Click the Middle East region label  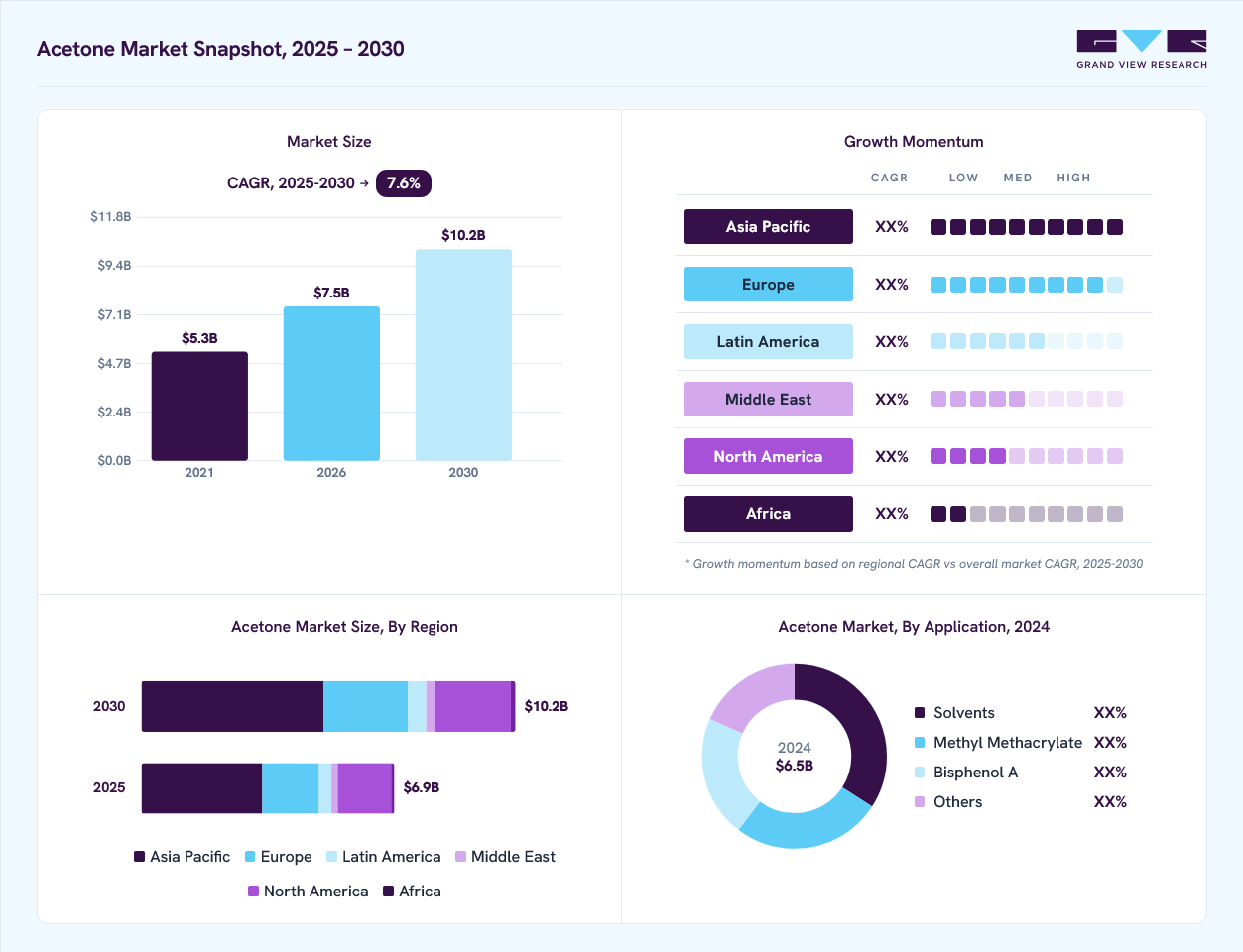coord(769,400)
